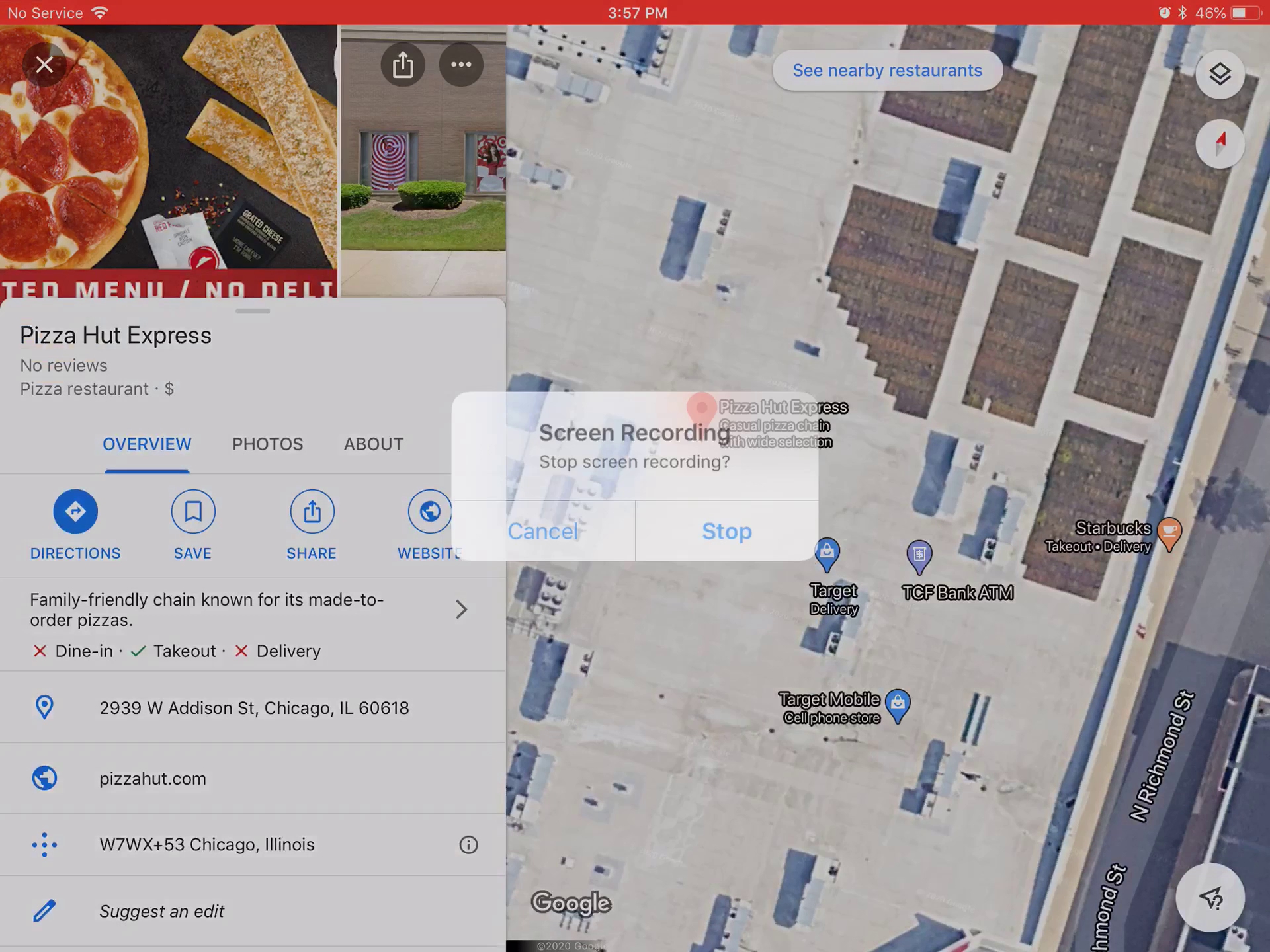Switch to the Photos tab
The image size is (1270, 952).
pos(267,444)
